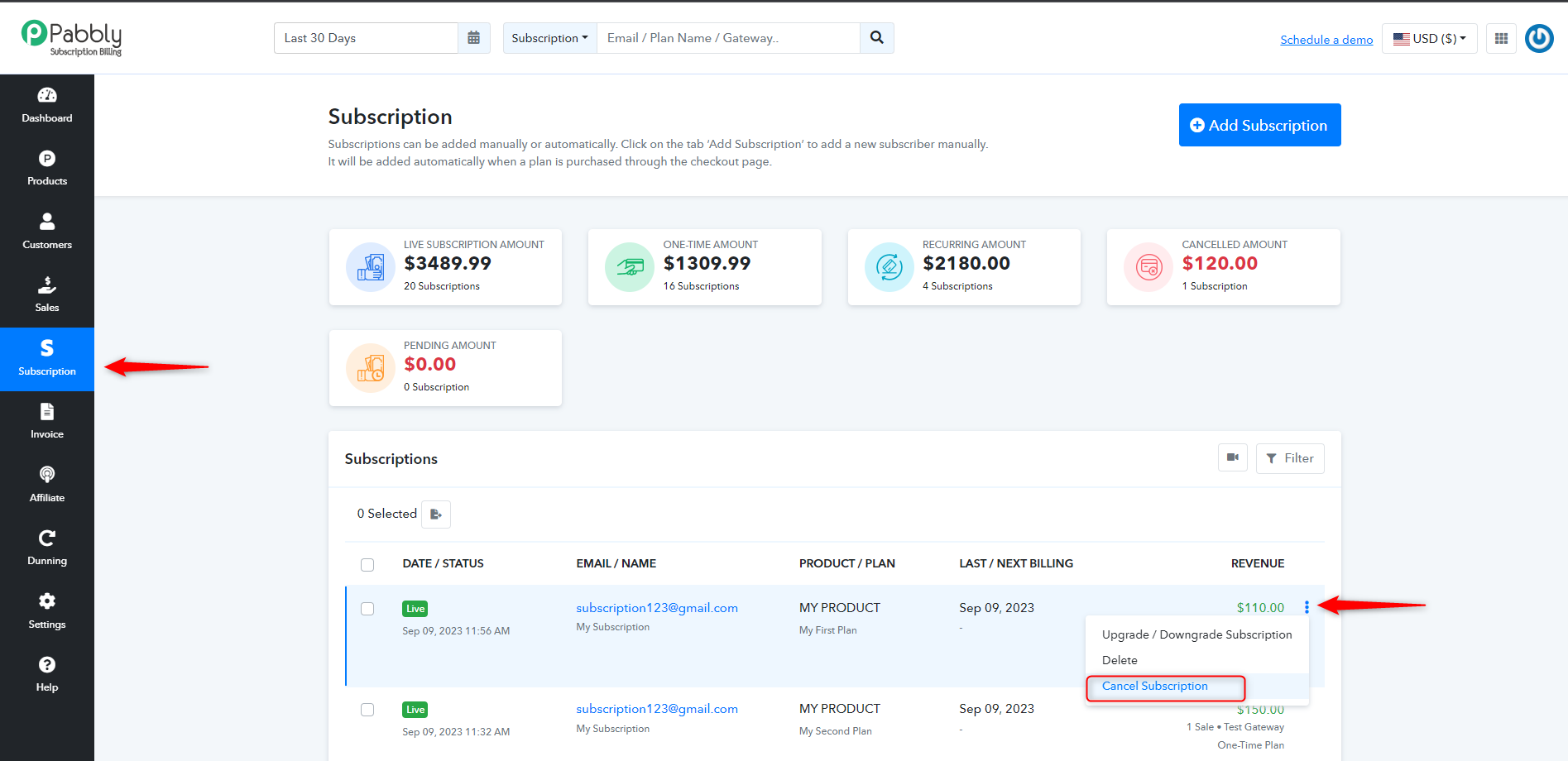The width and height of the screenshot is (1568, 761).
Task: Expand the Subscription search type dropdown
Action: click(x=549, y=38)
